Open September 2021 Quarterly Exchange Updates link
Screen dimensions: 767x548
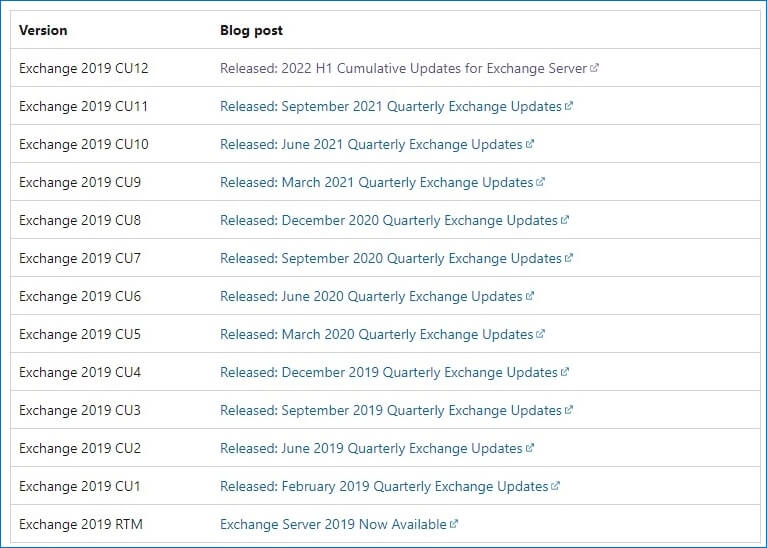[390, 106]
